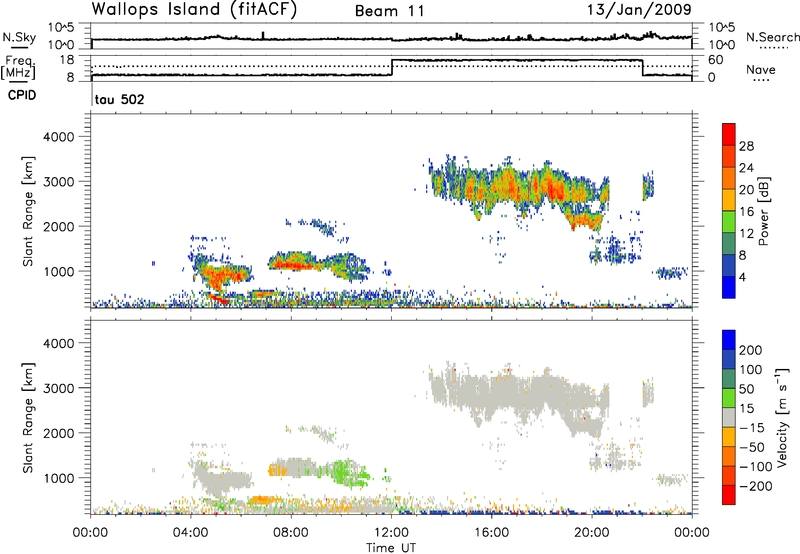The width and height of the screenshot is (800, 554).
Task: Click the '04:00' time axis label
Action: coord(190,533)
